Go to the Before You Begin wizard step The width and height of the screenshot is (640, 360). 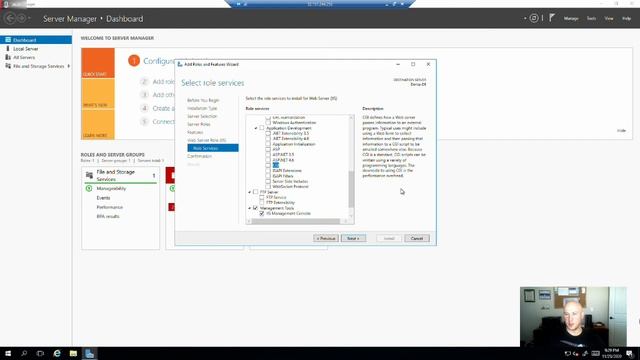(203, 100)
